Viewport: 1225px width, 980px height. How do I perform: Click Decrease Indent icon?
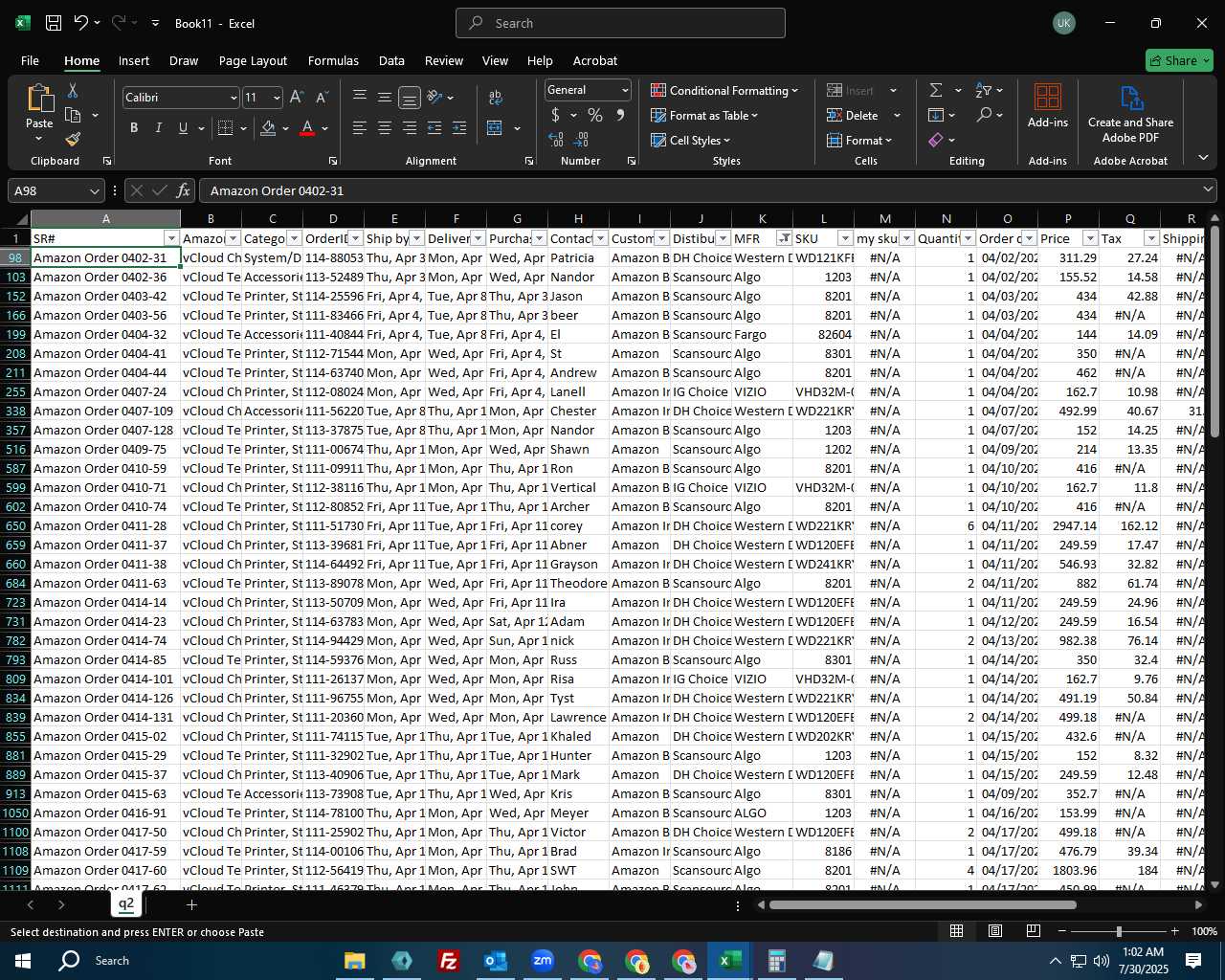tap(434, 128)
